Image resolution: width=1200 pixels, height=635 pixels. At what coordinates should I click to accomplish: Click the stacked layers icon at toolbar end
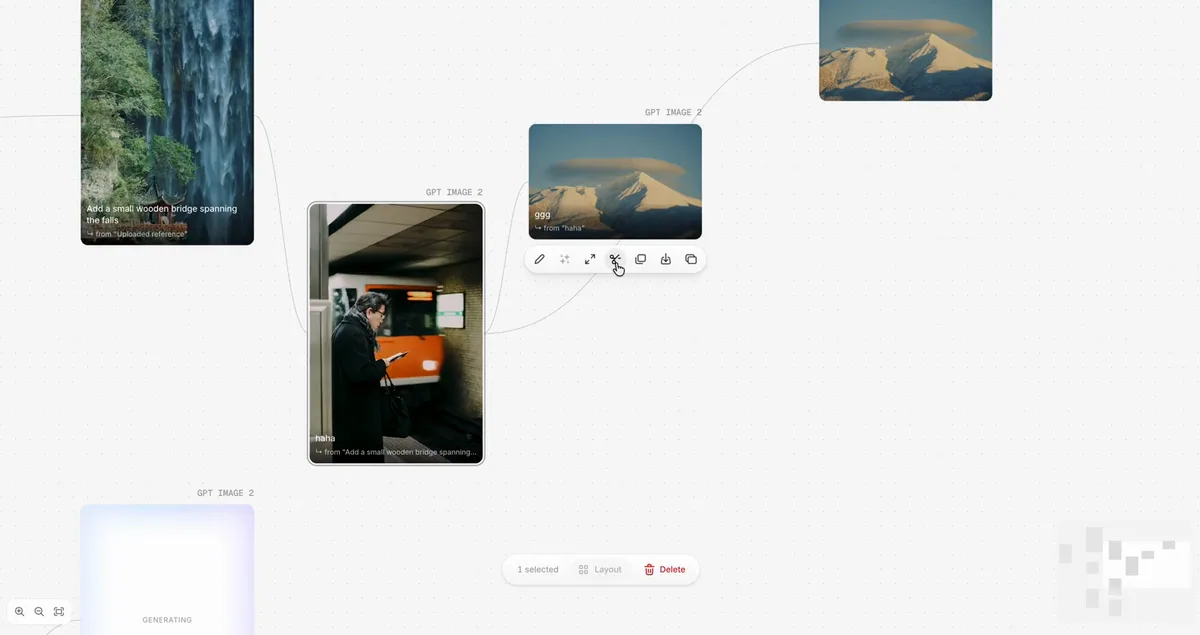(691, 259)
